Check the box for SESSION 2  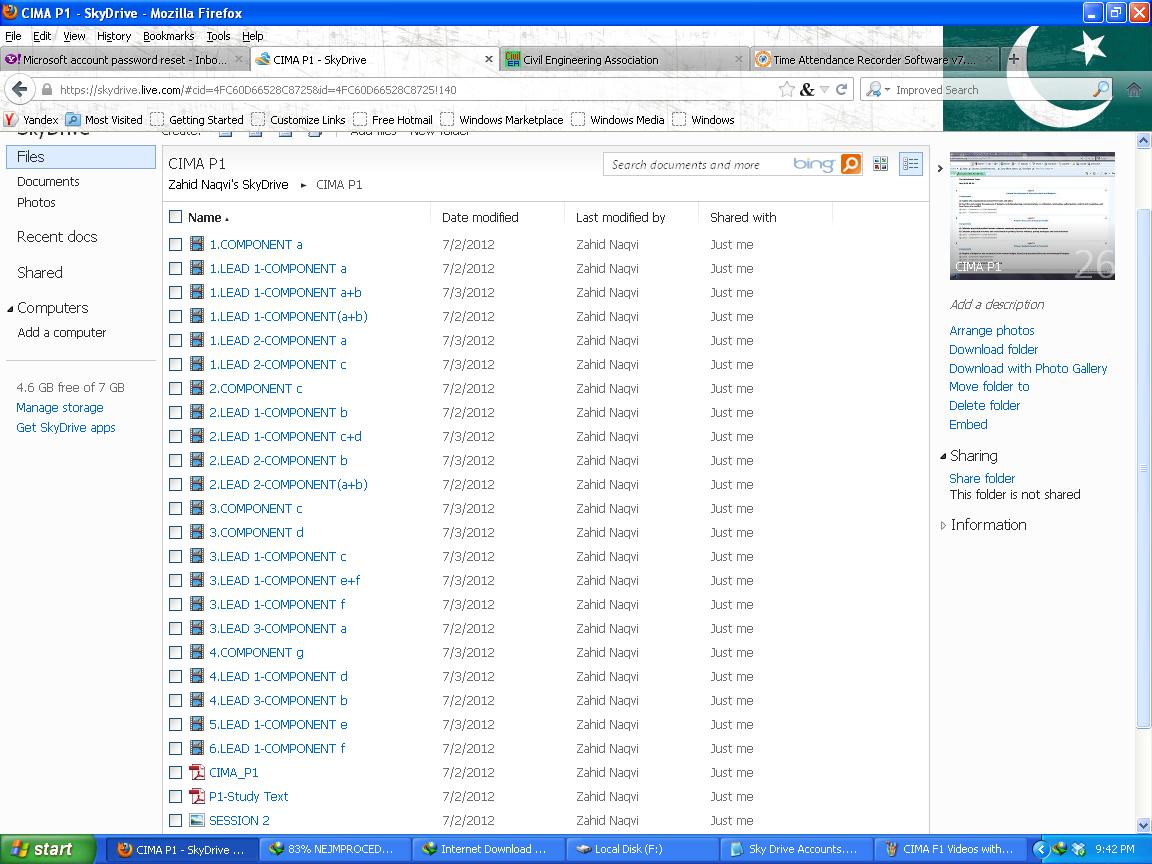176,821
